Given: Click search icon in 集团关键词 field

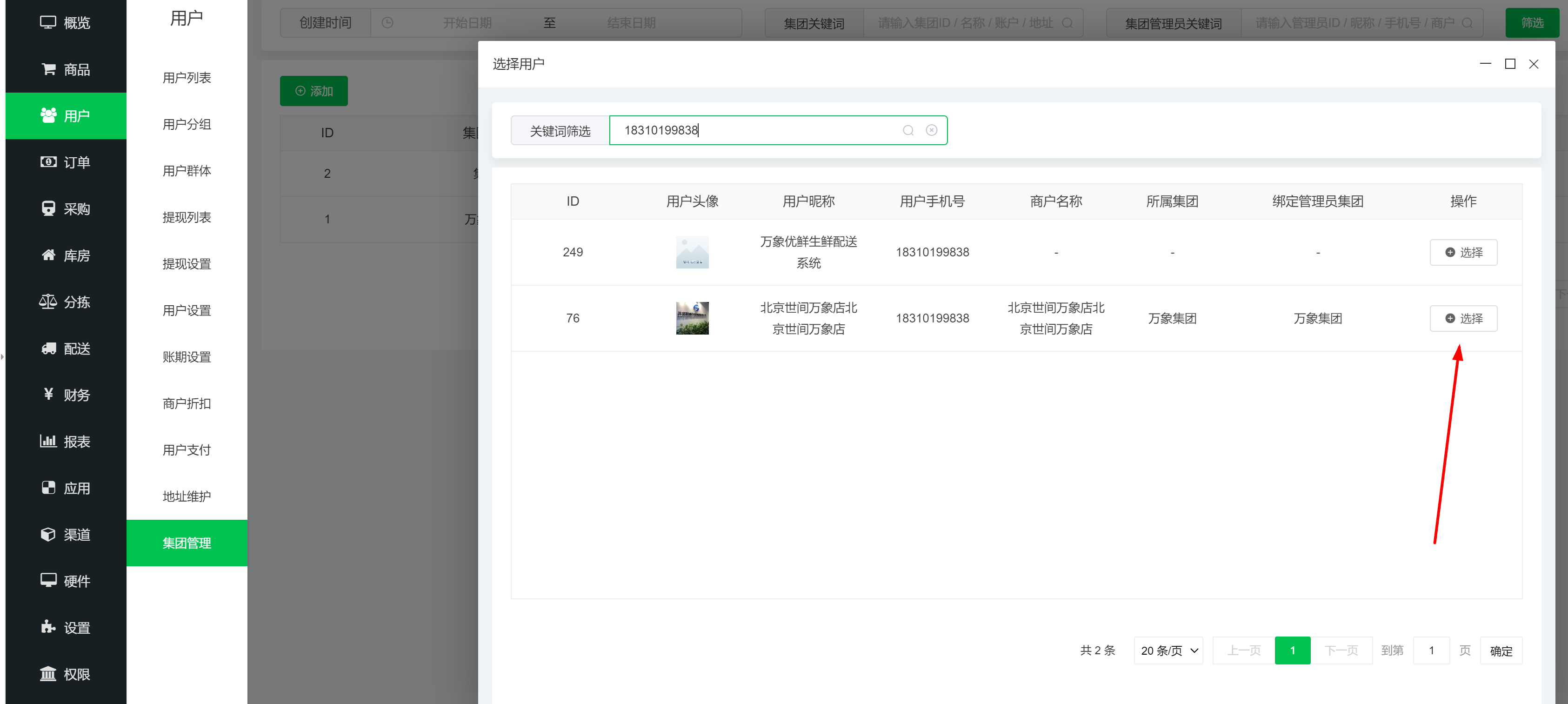Looking at the screenshot, I should pos(1067,23).
